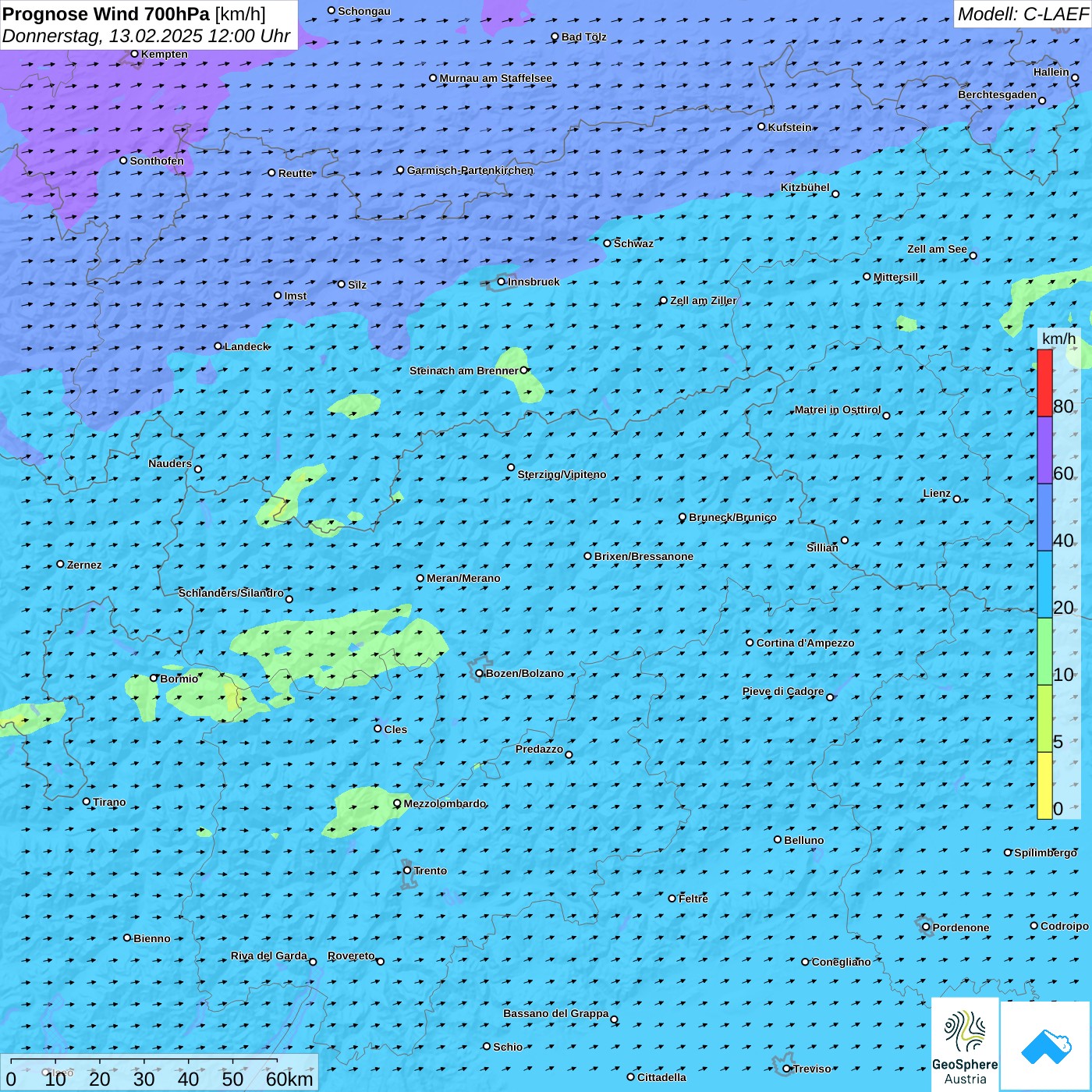Image resolution: width=1092 pixels, height=1092 pixels.
Task: Click the 'Spilimbergo' label
Action: click(x=1045, y=853)
